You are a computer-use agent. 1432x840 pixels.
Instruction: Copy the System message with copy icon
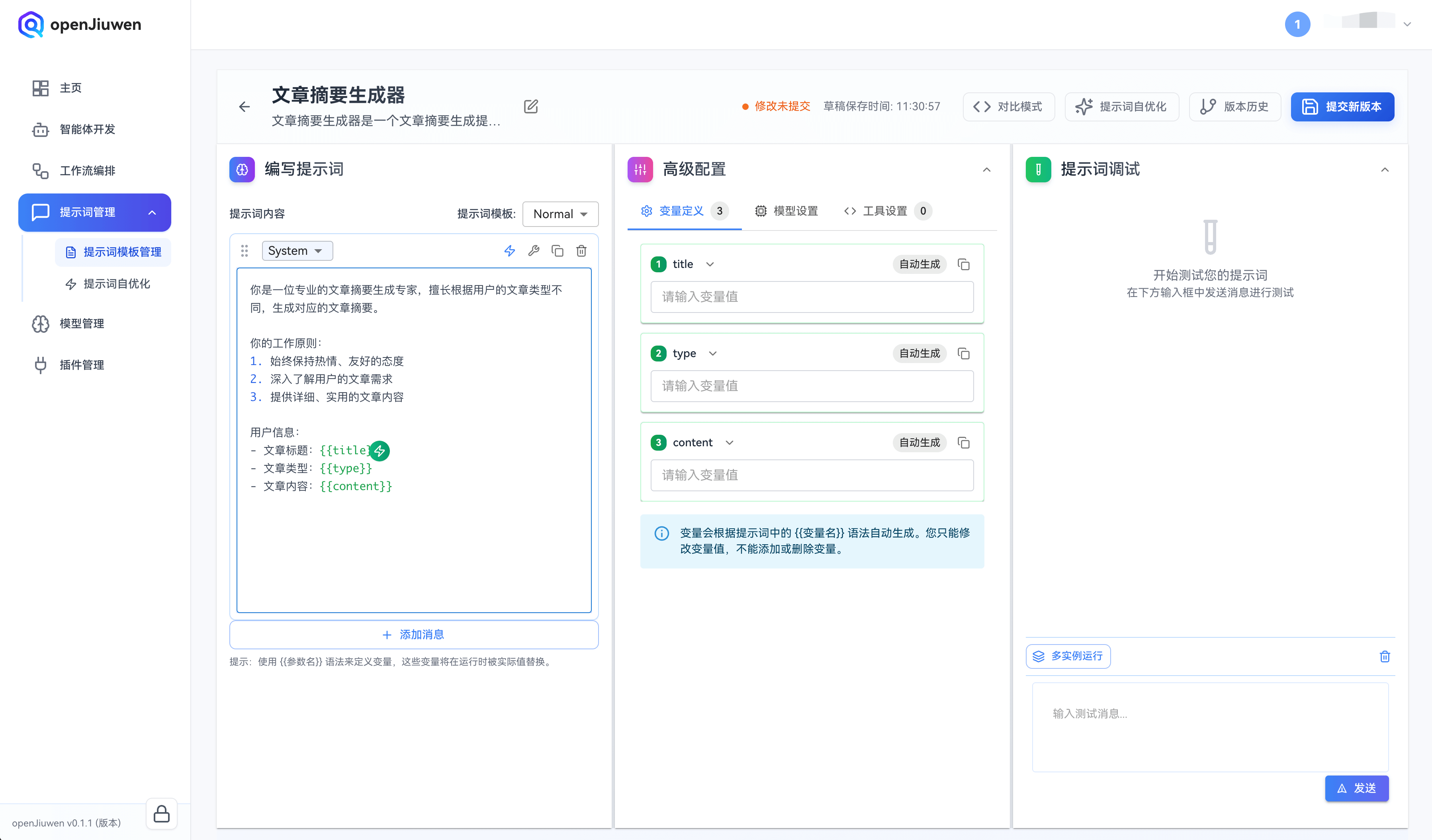click(558, 251)
